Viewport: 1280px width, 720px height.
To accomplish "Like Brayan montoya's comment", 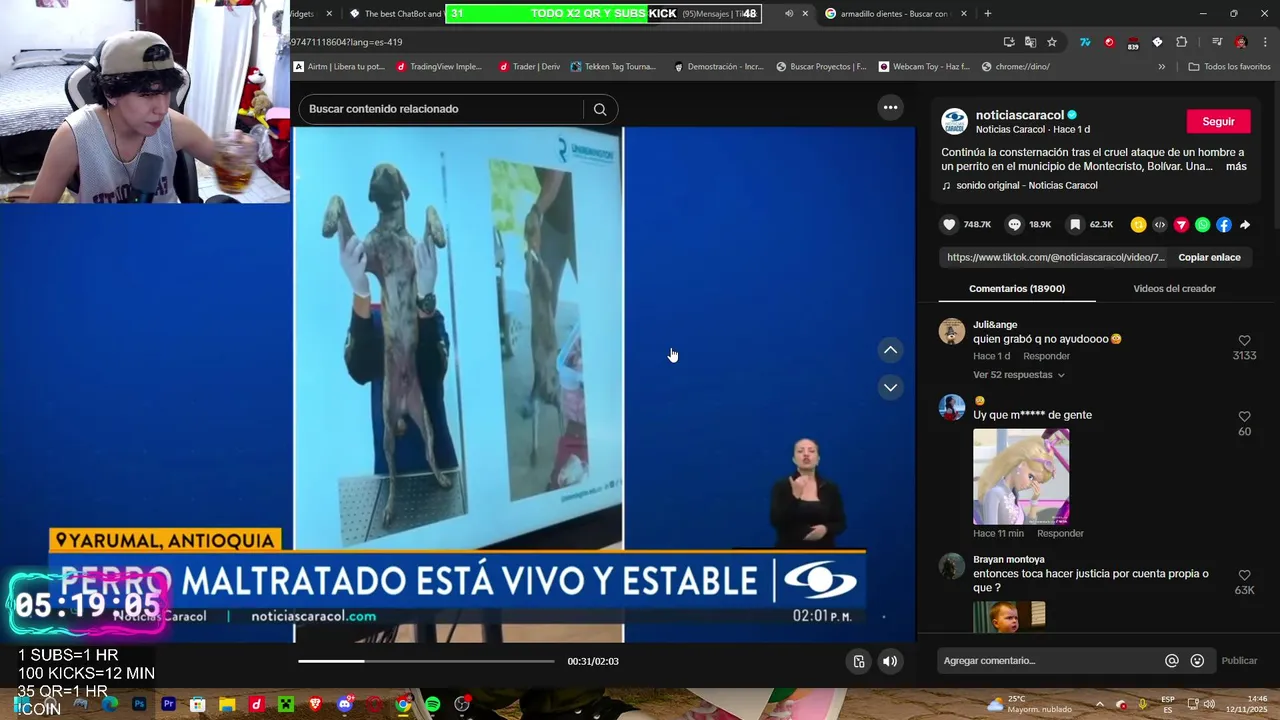I will pos(1244,575).
